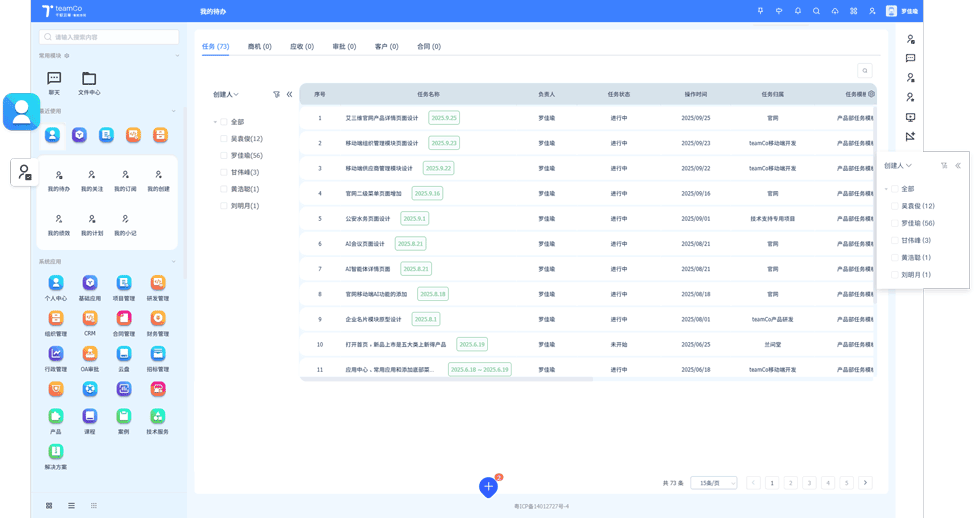This screenshot has width=975, height=518.
Task: Click the blue plus add button at the bottom
Action: 488,487
